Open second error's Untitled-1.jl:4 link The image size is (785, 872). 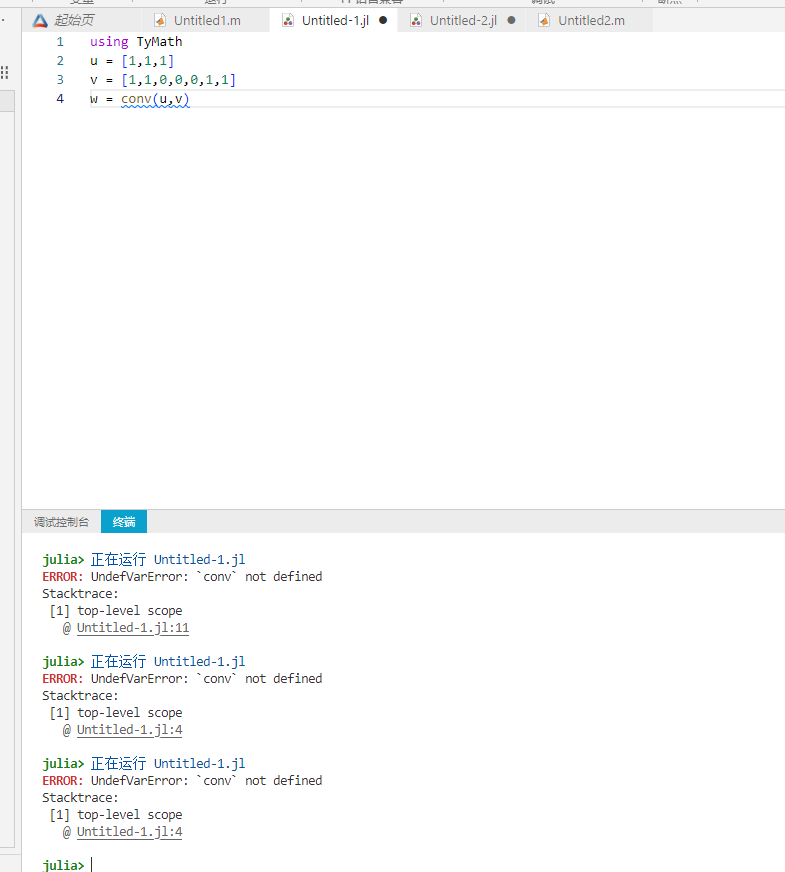coord(130,730)
